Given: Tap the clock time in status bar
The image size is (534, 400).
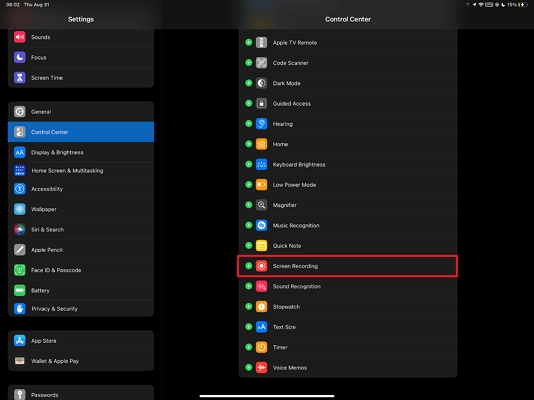Looking at the screenshot, I should (x=13, y=5).
